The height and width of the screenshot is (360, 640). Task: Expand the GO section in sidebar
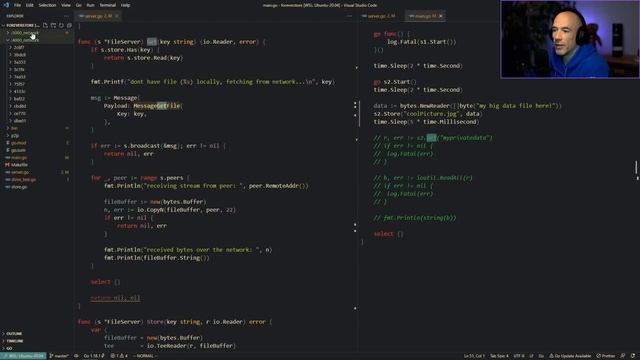tap(37, 348)
